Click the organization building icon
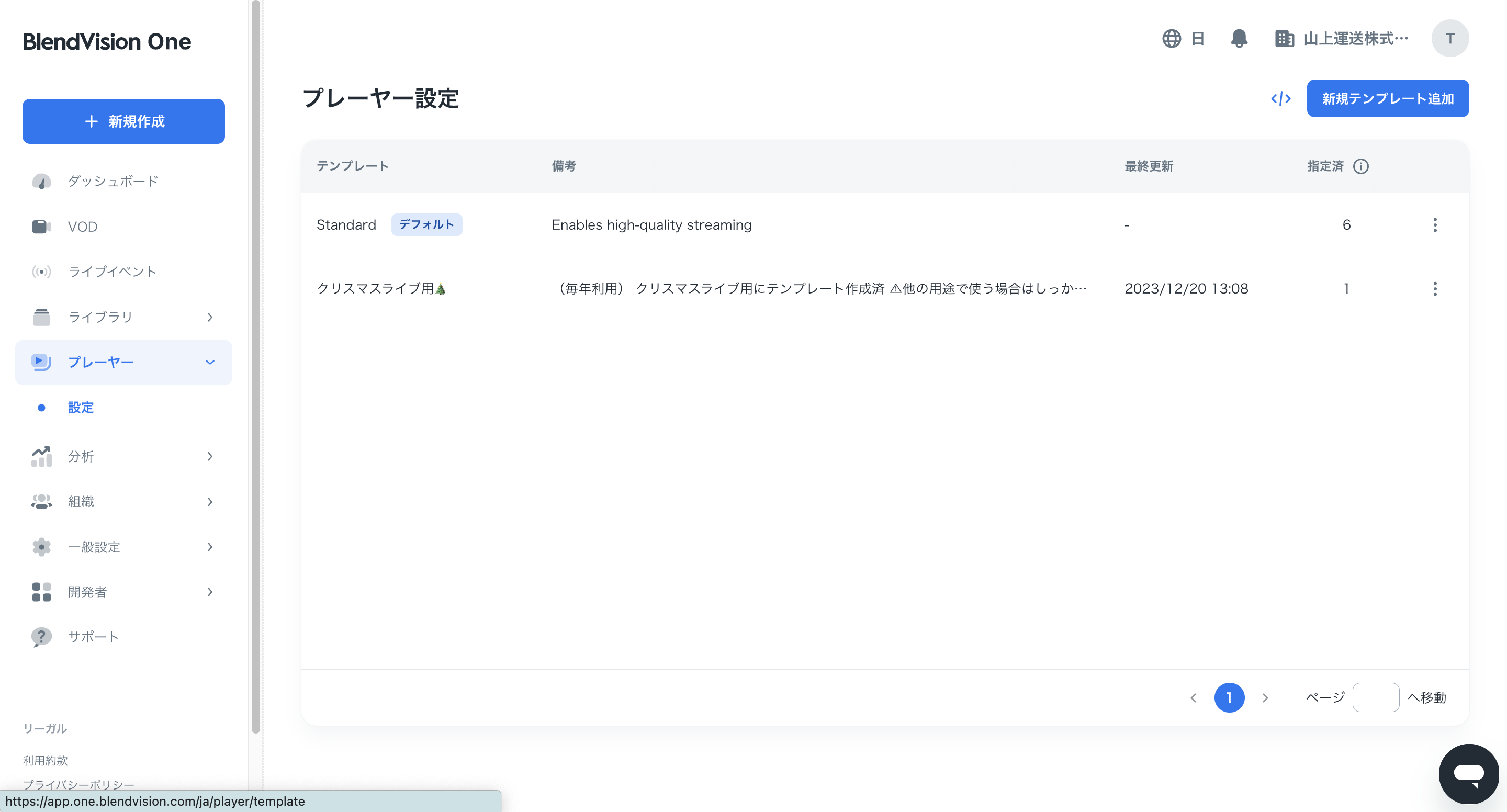The height and width of the screenshot is (812, 1507). (1284, 39)
